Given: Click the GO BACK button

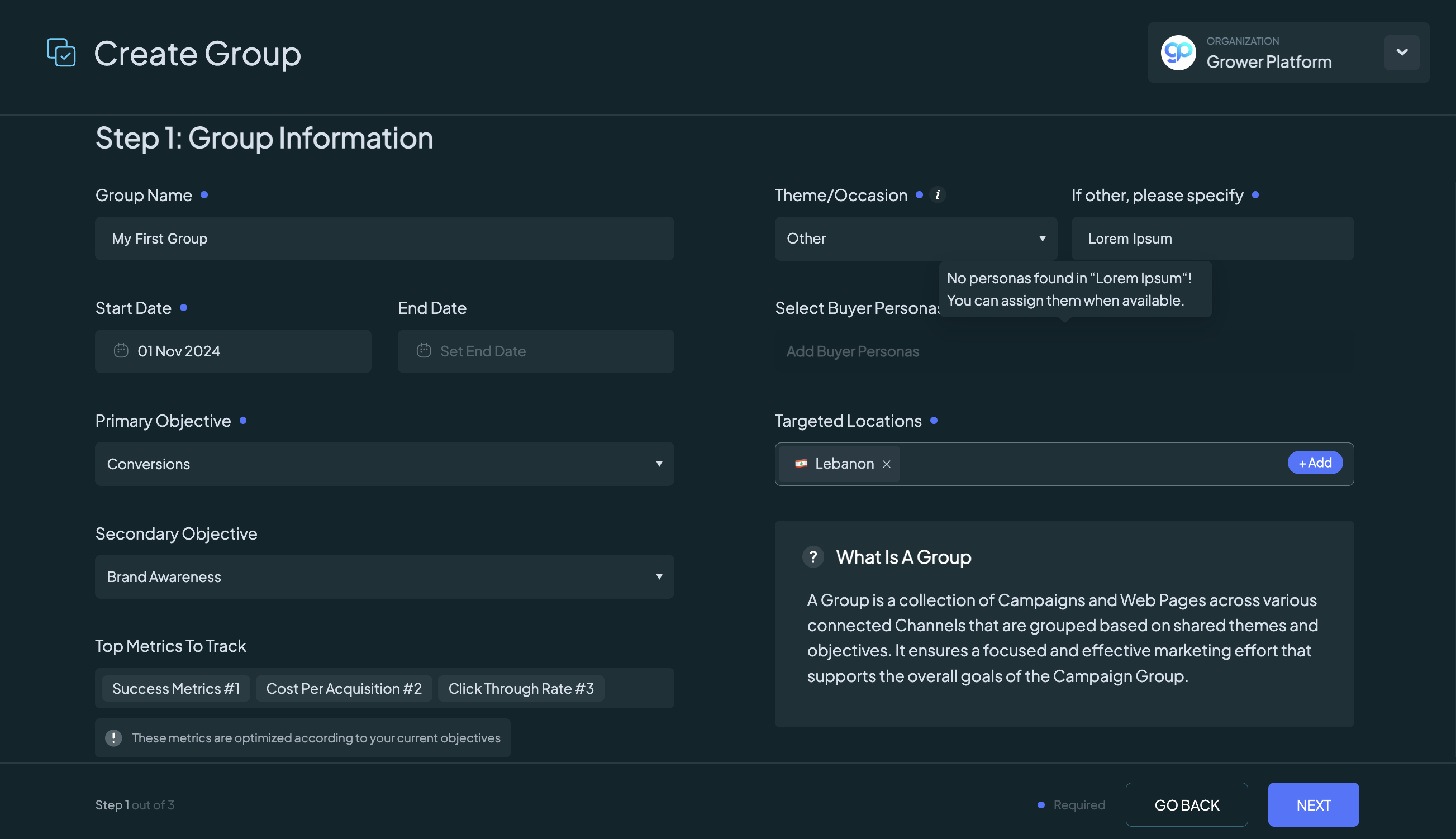Looking at the screenshot, I should tap(1186, 804).
